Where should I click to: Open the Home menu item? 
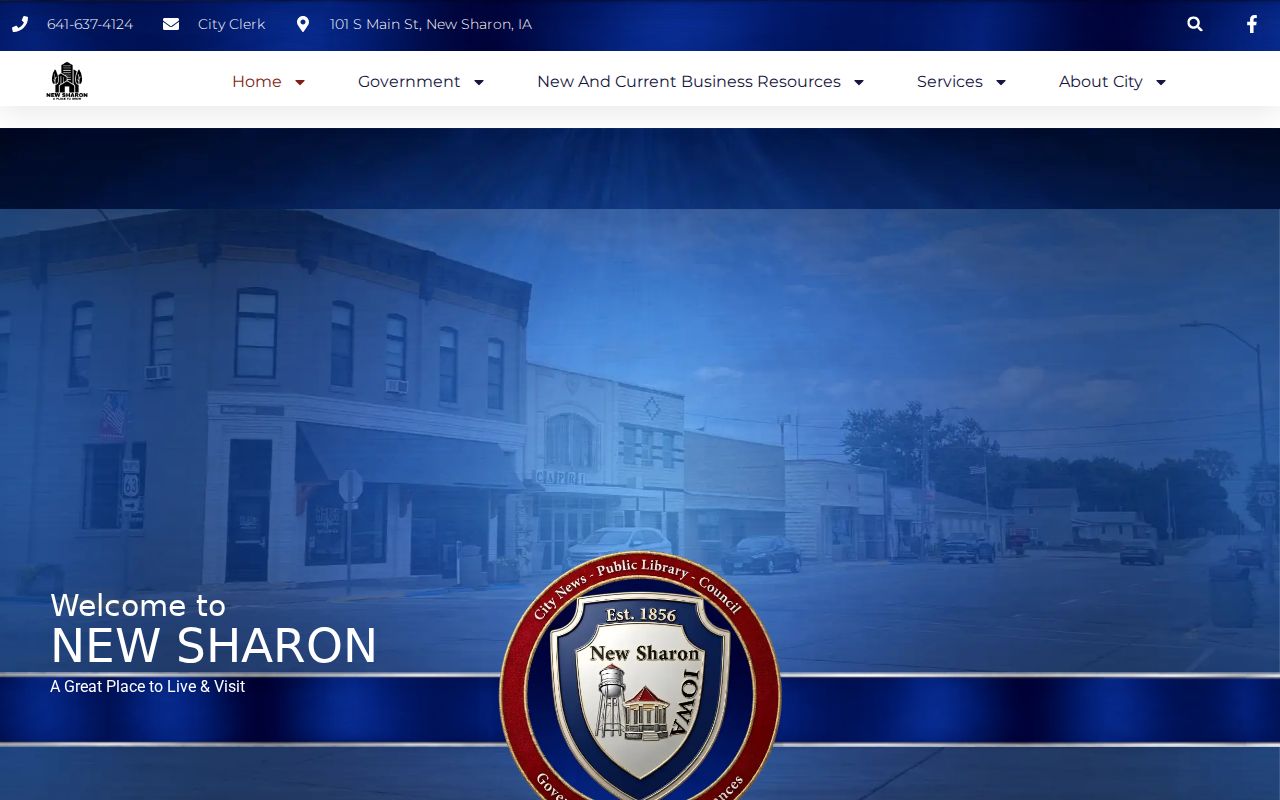257,82
